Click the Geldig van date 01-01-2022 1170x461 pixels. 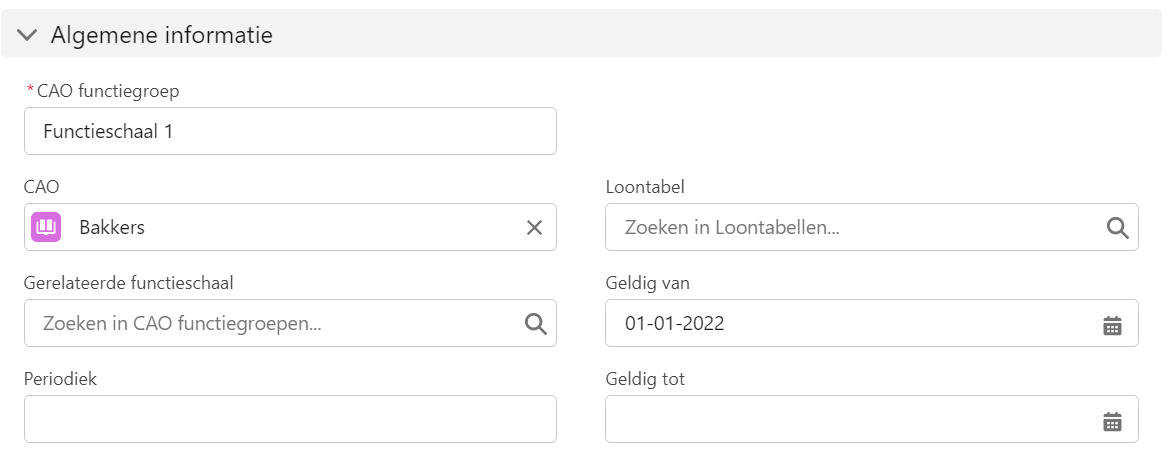coord(675,323)
